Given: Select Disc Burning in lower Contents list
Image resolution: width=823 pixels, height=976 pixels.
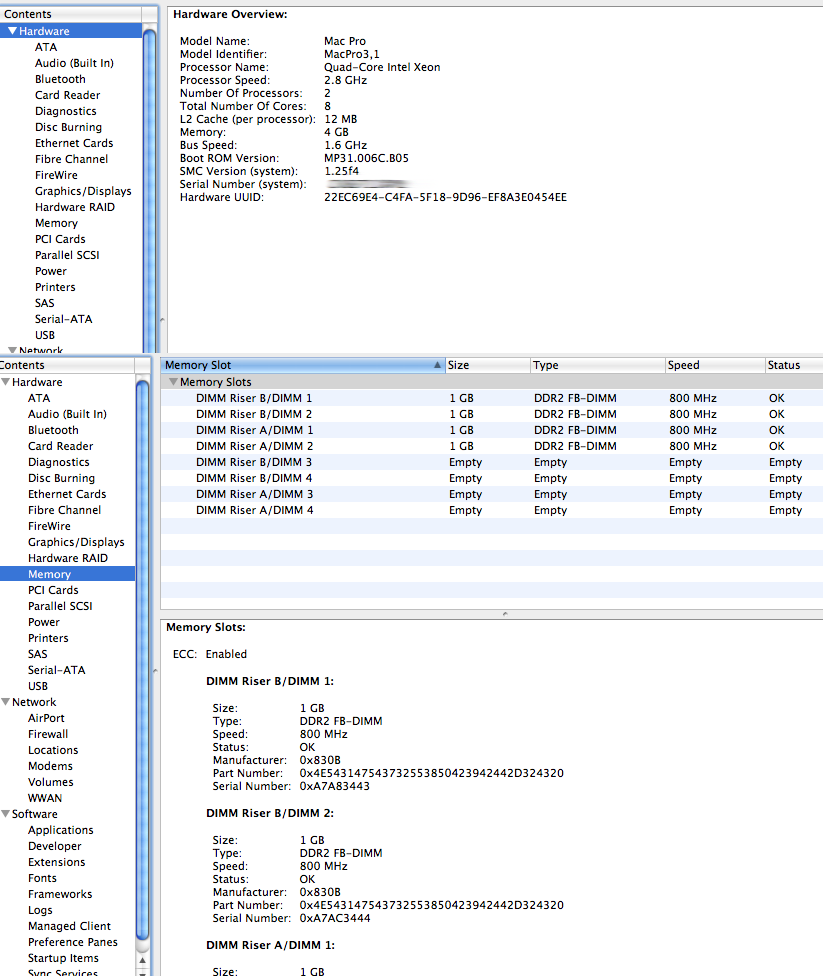Looking at the screenshot, I should coord(61,478).
